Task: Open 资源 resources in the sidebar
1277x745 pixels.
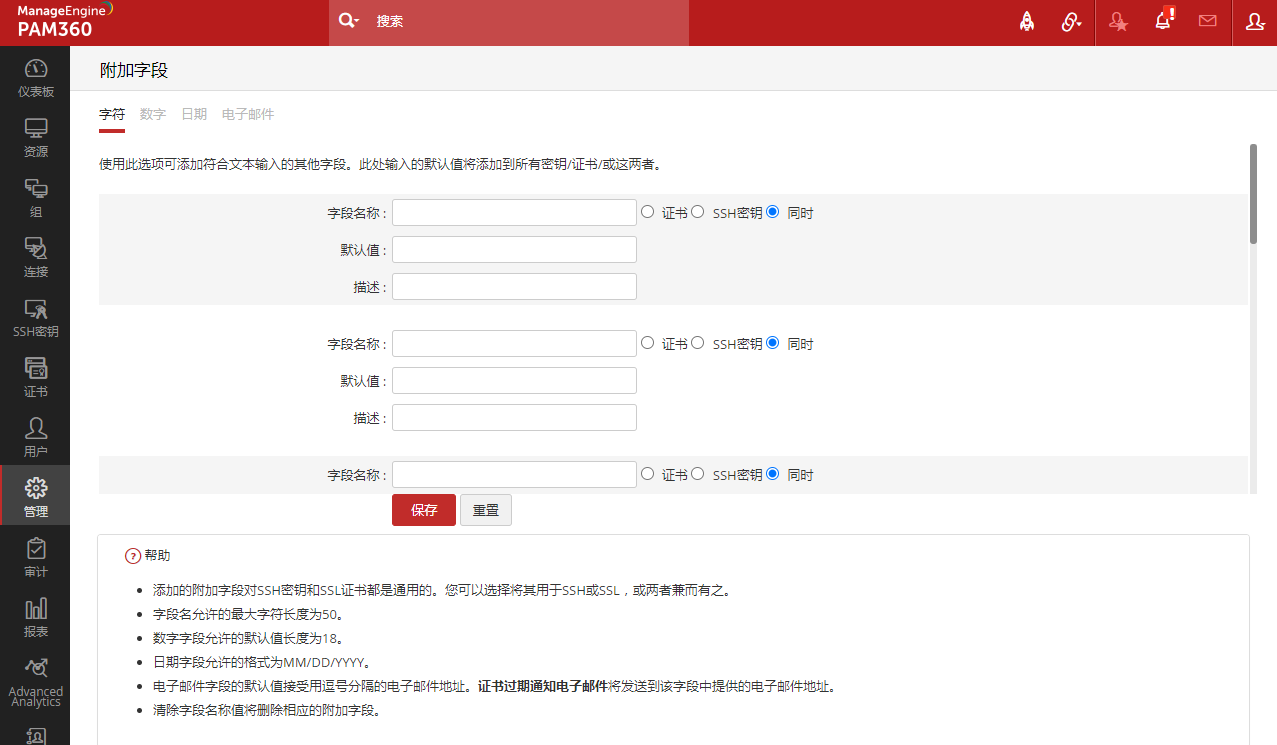Action: click(35, 136)
